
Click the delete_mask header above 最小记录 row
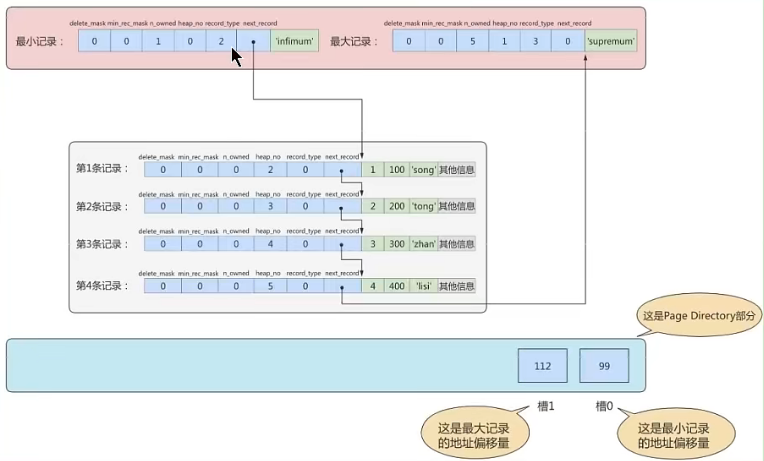point(88,23)
